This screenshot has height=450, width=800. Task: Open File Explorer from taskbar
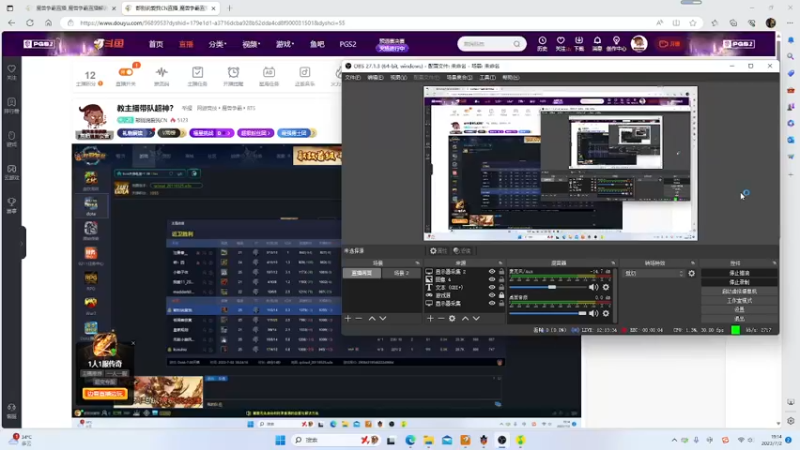point(429,440)
